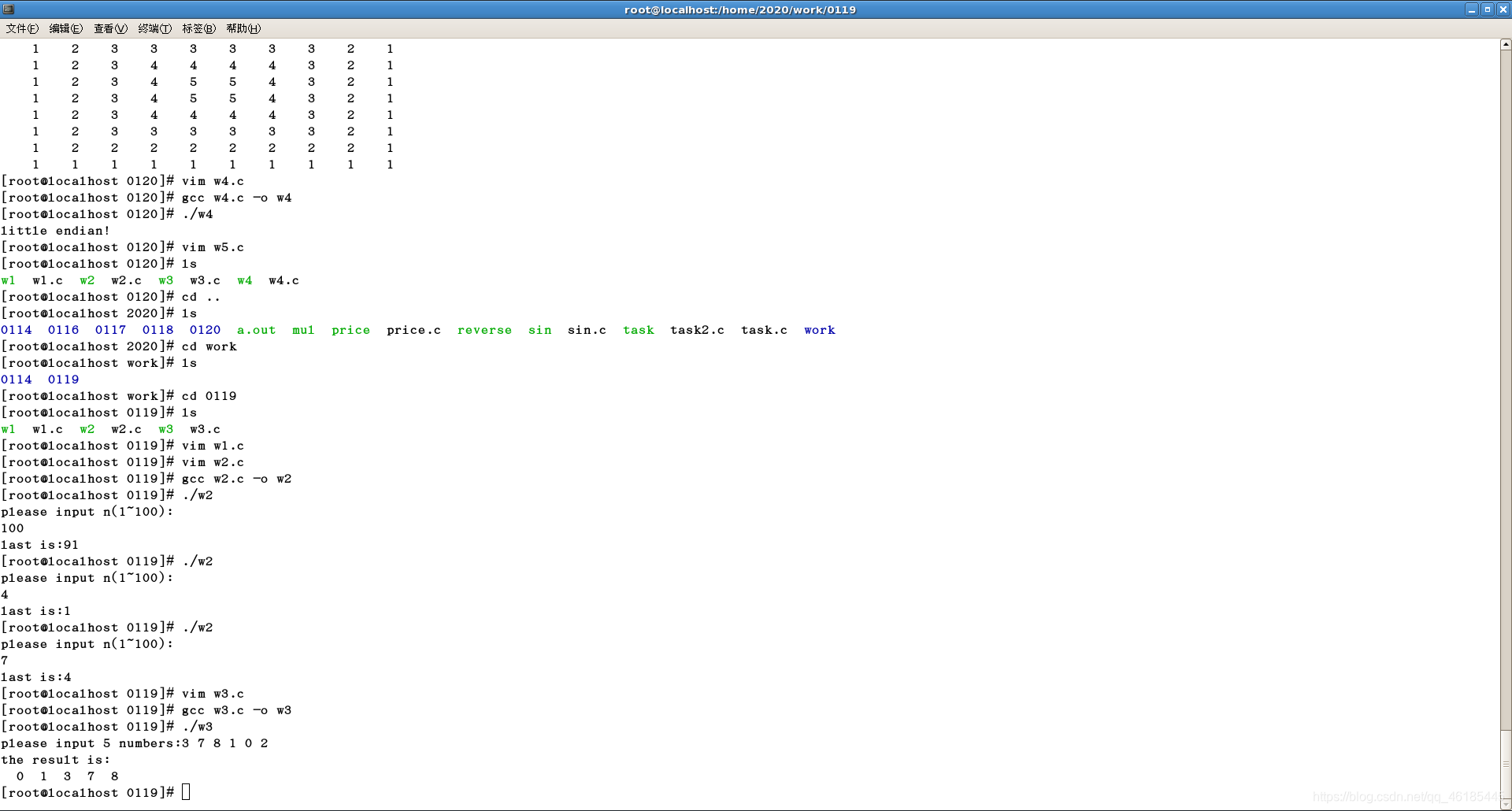The width and height of the screenshot is (1512, 811).
Task: Click the 'price.c' file name
Action: click(413, 330)
